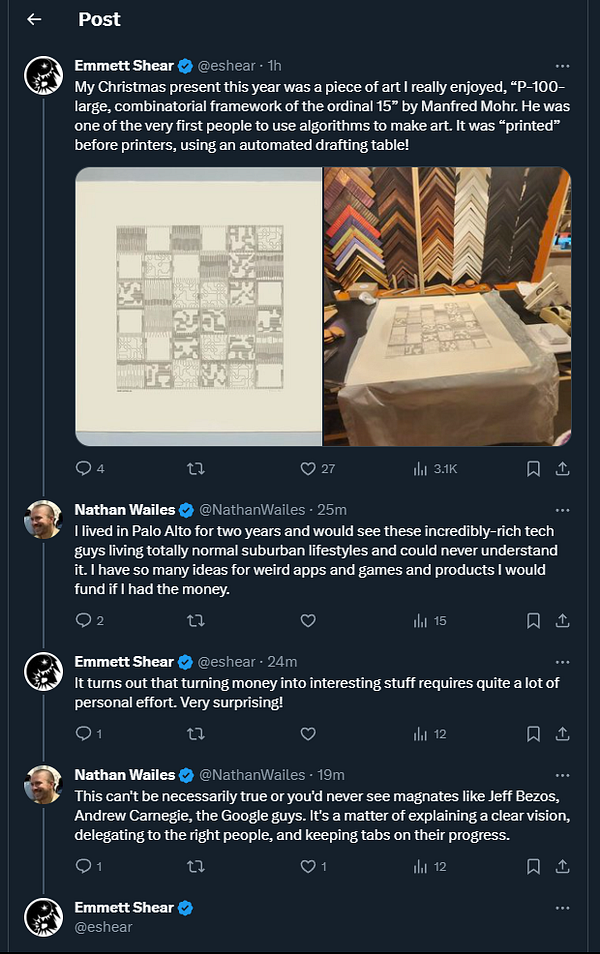600x954 pixels.
Task: Open the frame shop photo on right
Action: (x=447, y=306)
